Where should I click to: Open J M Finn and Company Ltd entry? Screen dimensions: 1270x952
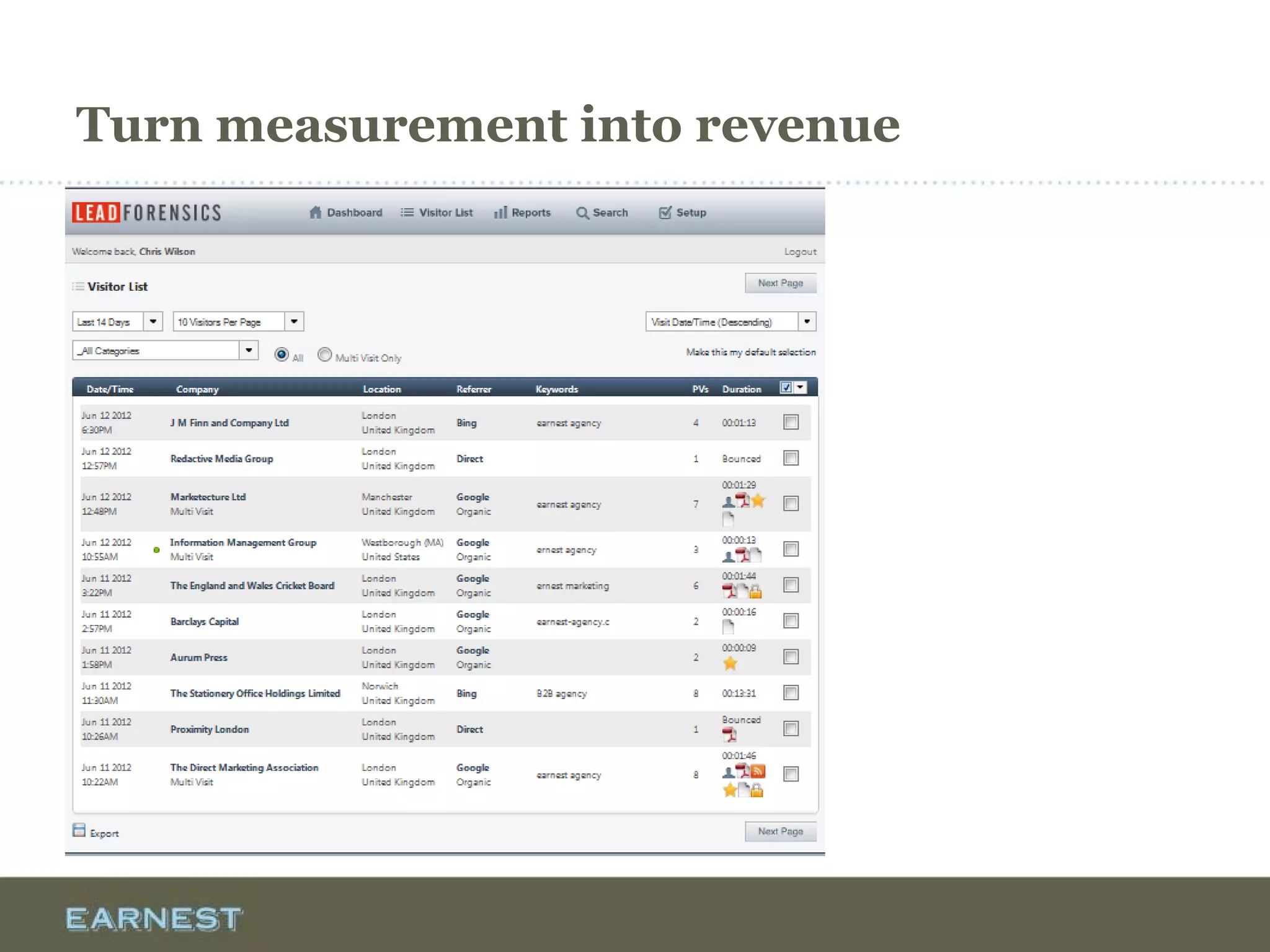229,423
